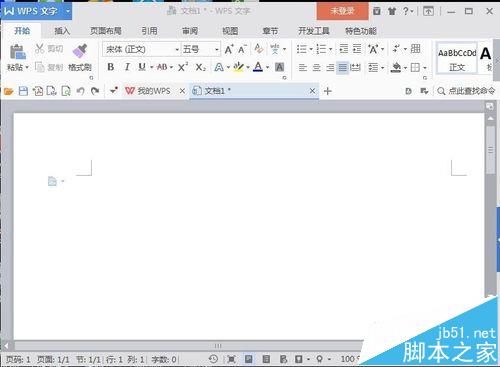The image size is (500, 367).
Task: Align text right
Action: coord(330,68)
